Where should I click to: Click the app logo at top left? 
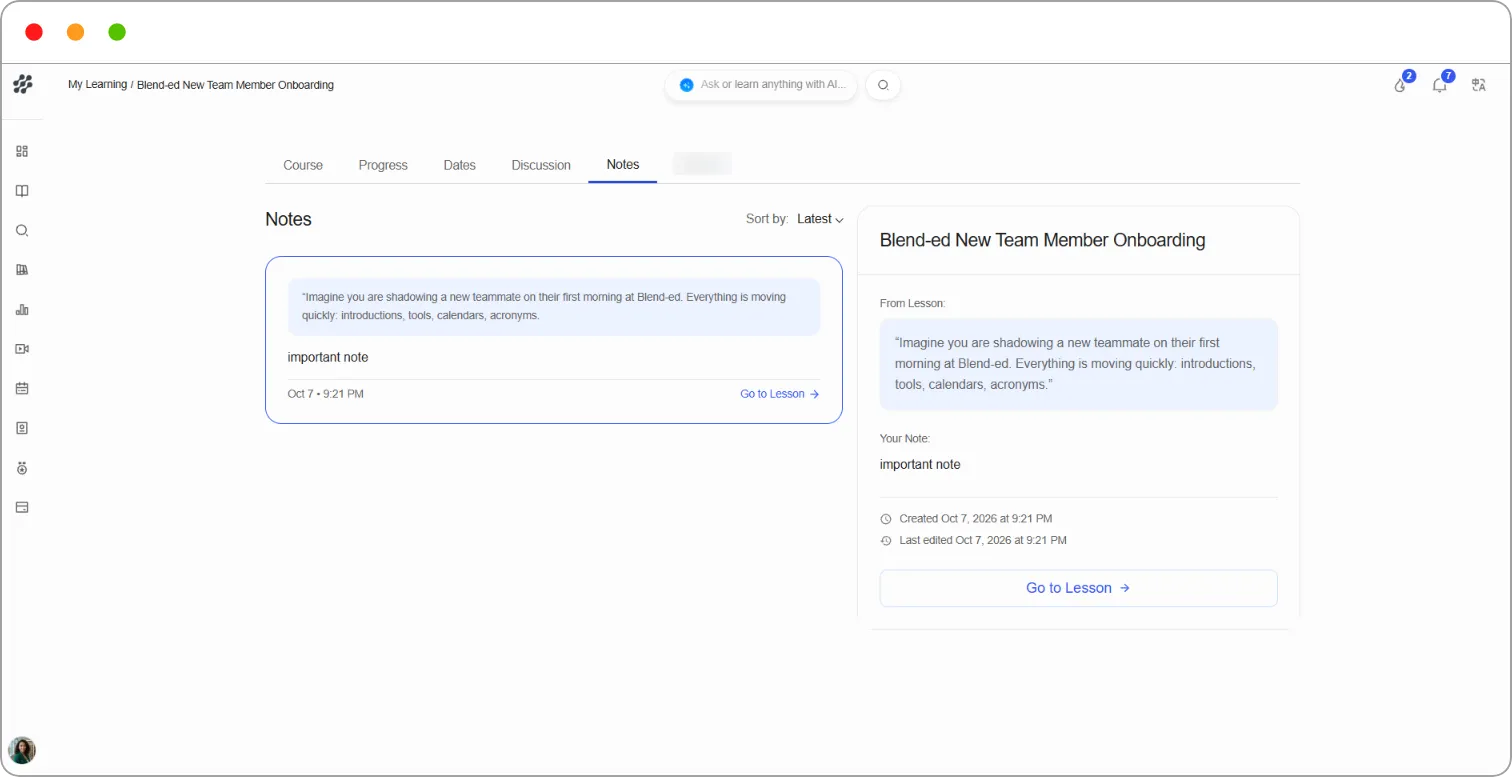22,84
